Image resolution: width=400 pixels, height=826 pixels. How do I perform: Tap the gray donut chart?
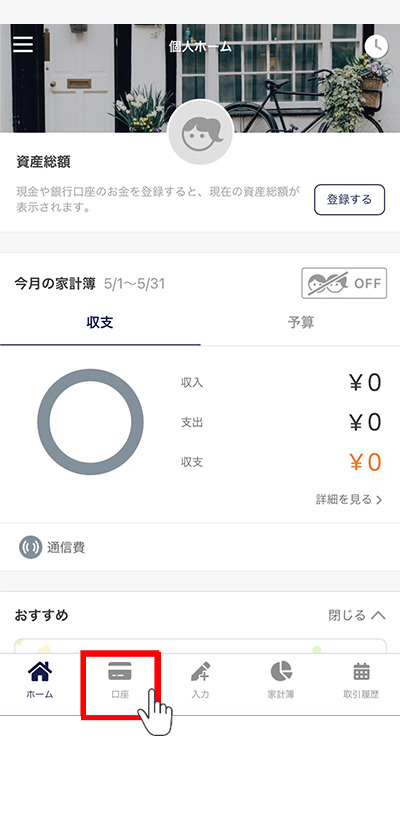[x=90, y=422]
